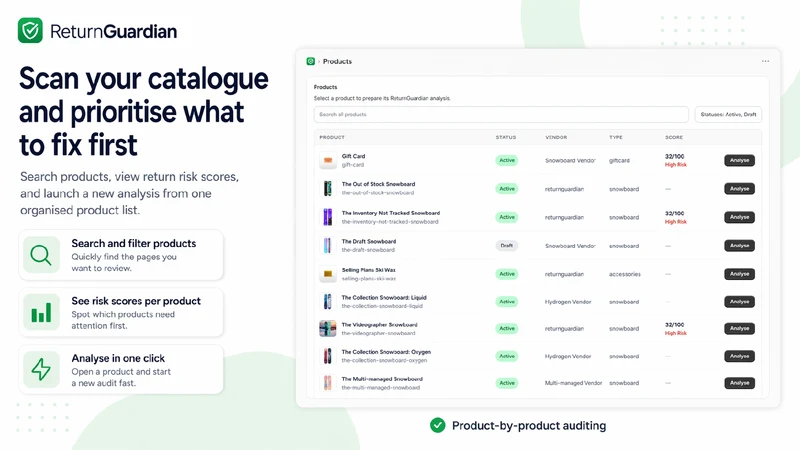Click the Draft status badge
The height and width of the screenshot is (450, 800).
click(507, 245)
